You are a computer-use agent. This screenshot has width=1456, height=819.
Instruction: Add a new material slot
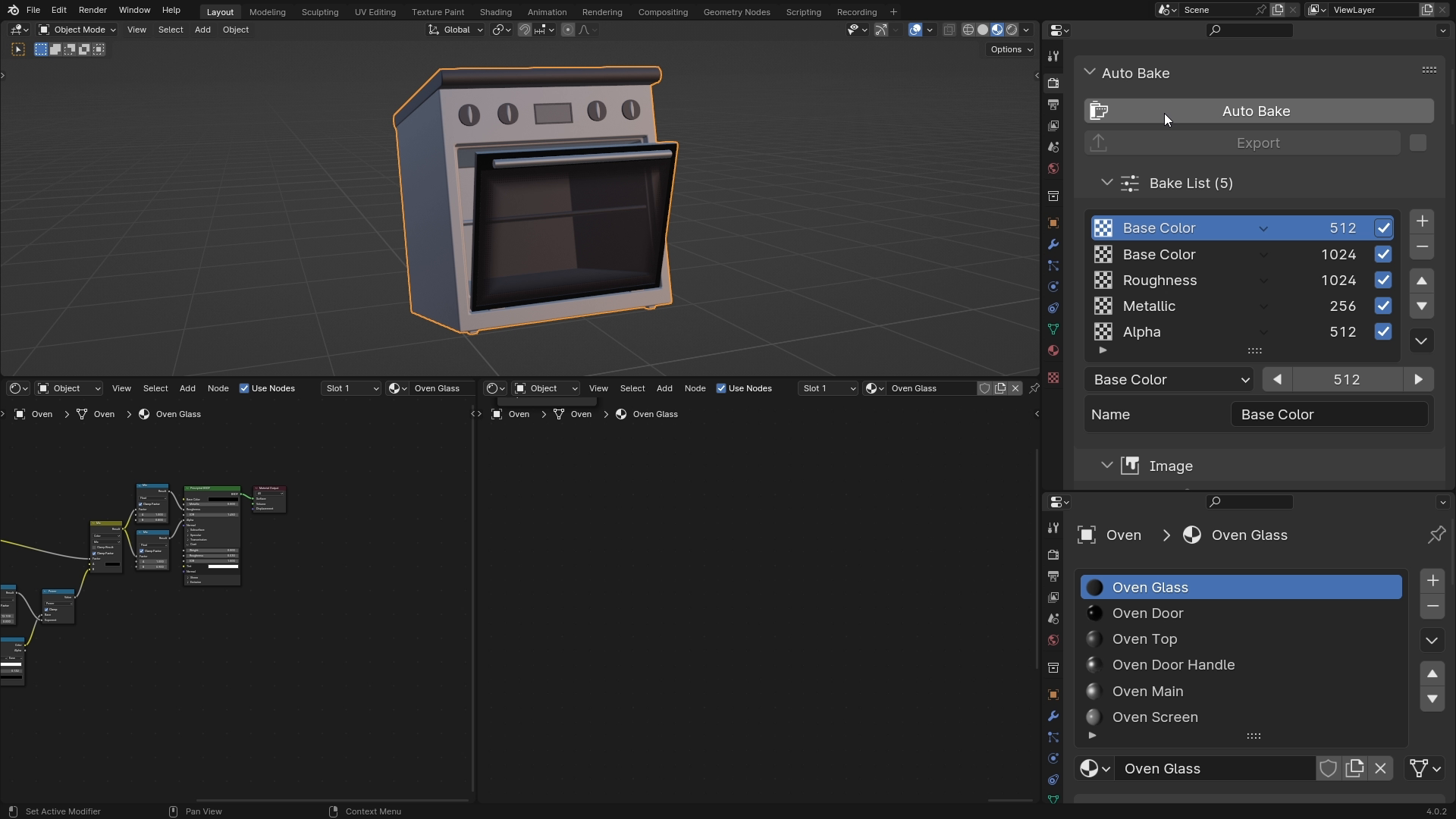coord(1432,581)
